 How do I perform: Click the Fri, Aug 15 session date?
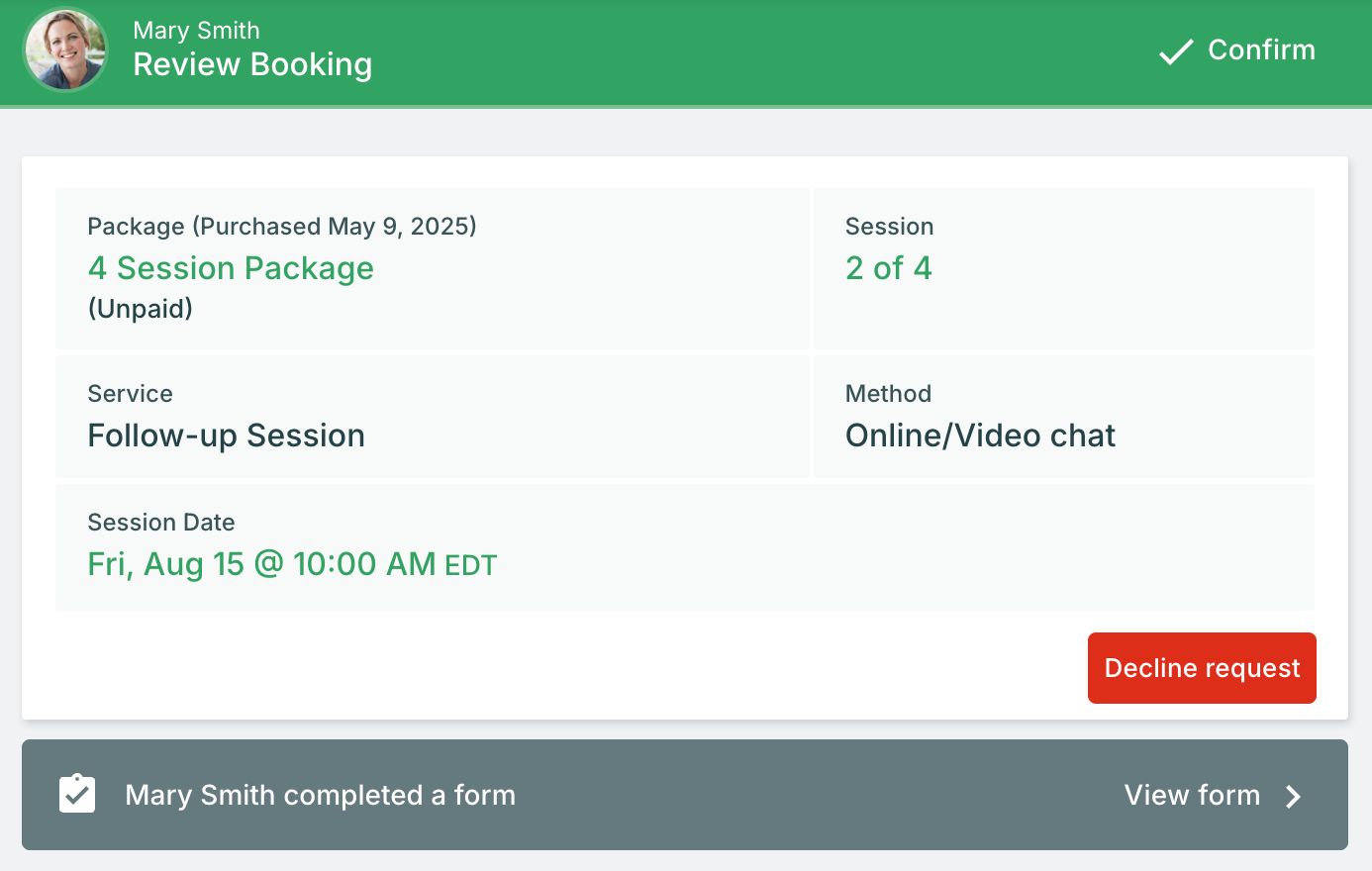point(292,564)
